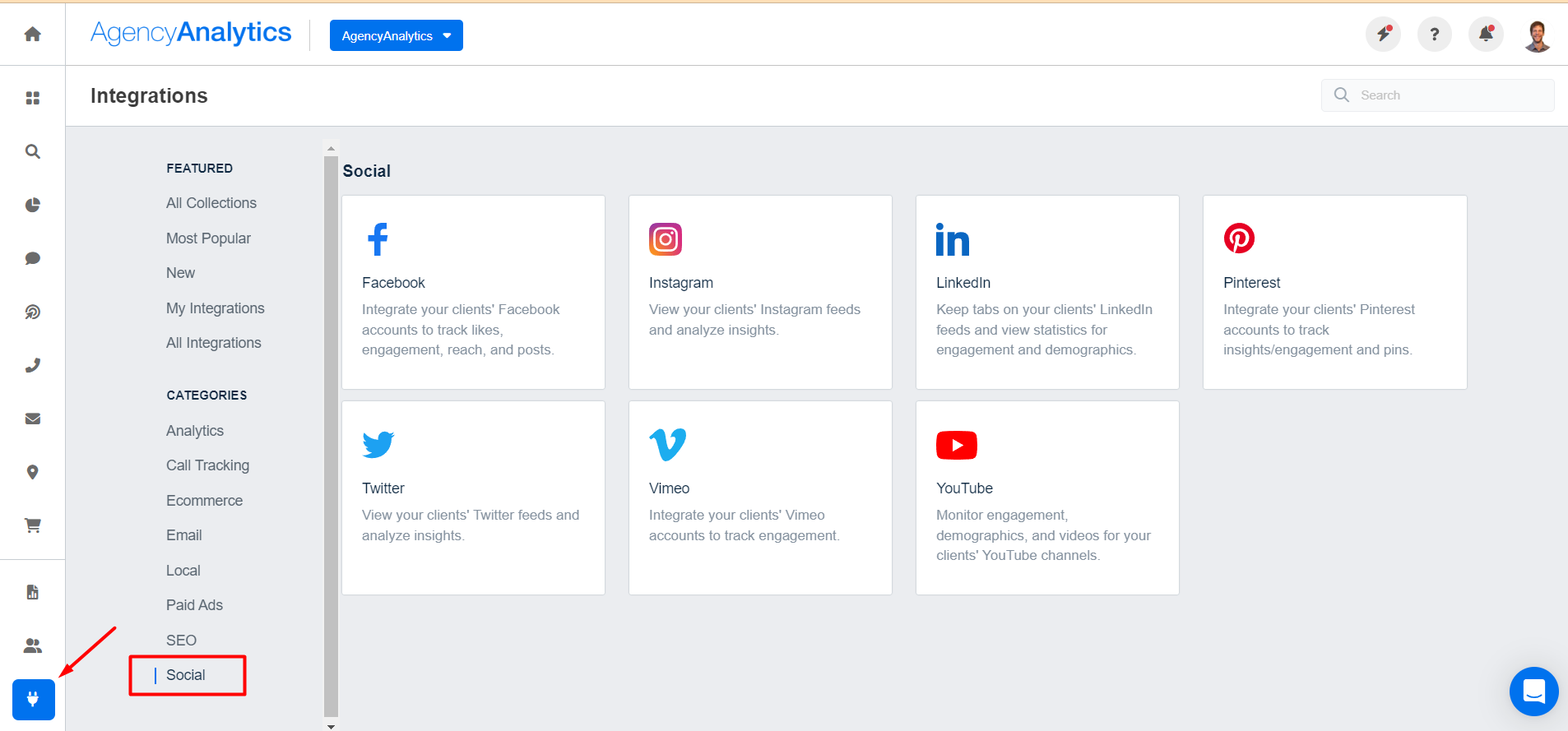The height and width of the screenshot is (731, 1568).
Task: Select the Social category
Action: [x=186, y=675]
